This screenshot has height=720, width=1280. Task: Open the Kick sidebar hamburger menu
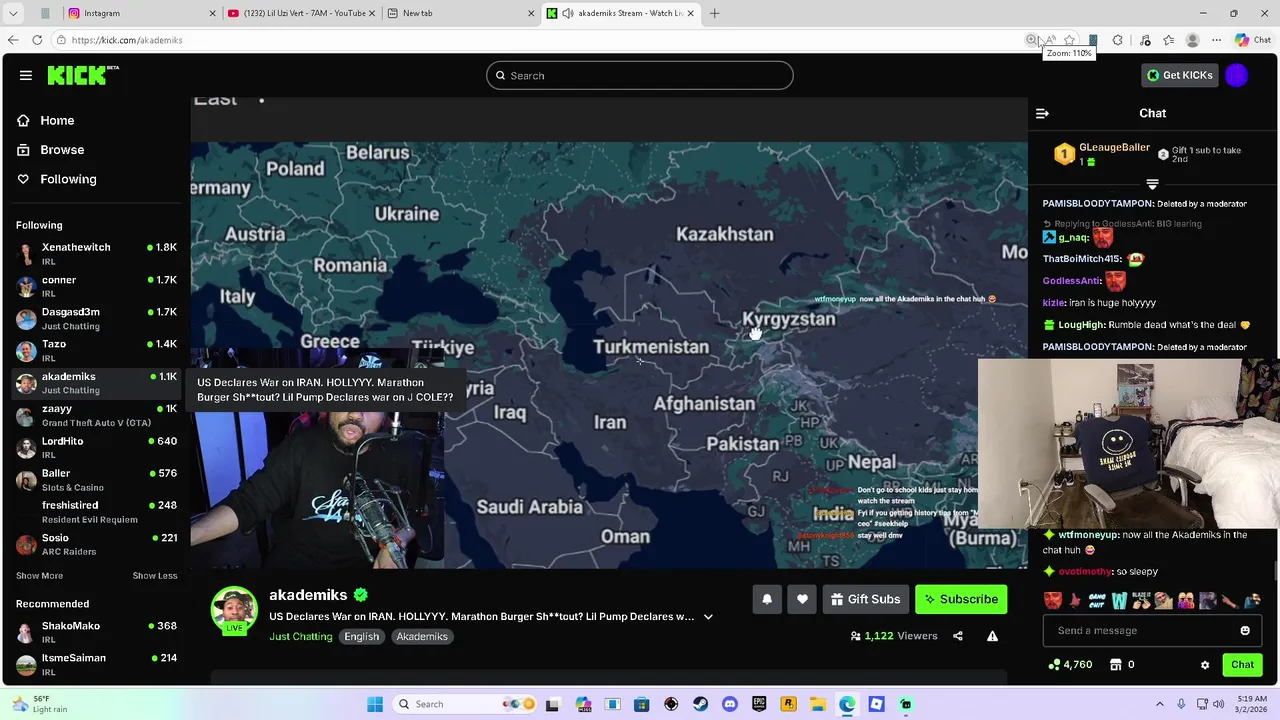26,75
